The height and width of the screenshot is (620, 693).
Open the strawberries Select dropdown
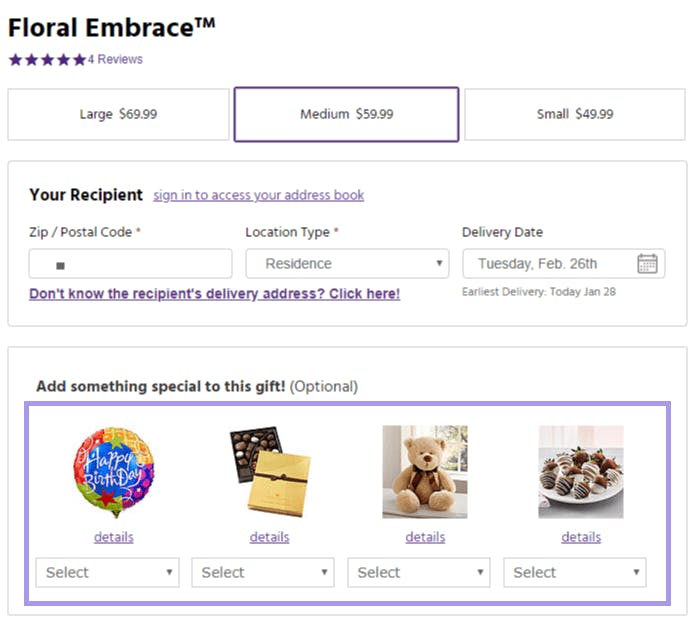coord(575,572)
